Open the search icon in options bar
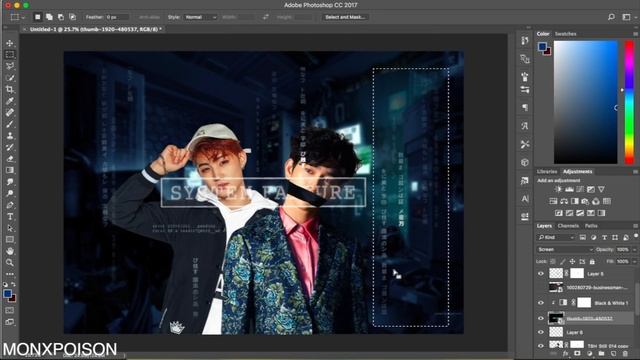The height and width of the screenshot is (360, 640). pyautogui.click(x=611, y=17)
